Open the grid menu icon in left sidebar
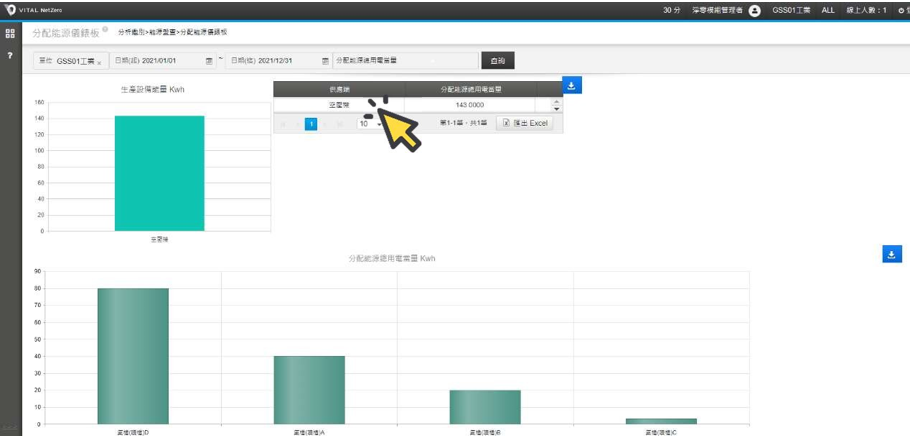This screenshot has width=910, height=436. tap(10, 33)
